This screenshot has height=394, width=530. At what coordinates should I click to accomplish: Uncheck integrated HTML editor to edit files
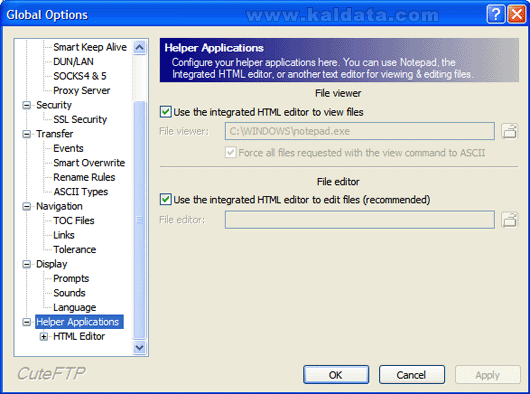click(x=166, y=199)
